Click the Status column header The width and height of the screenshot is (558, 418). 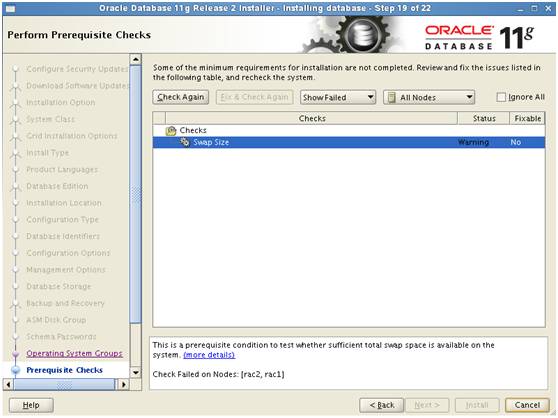coord(484,118)
